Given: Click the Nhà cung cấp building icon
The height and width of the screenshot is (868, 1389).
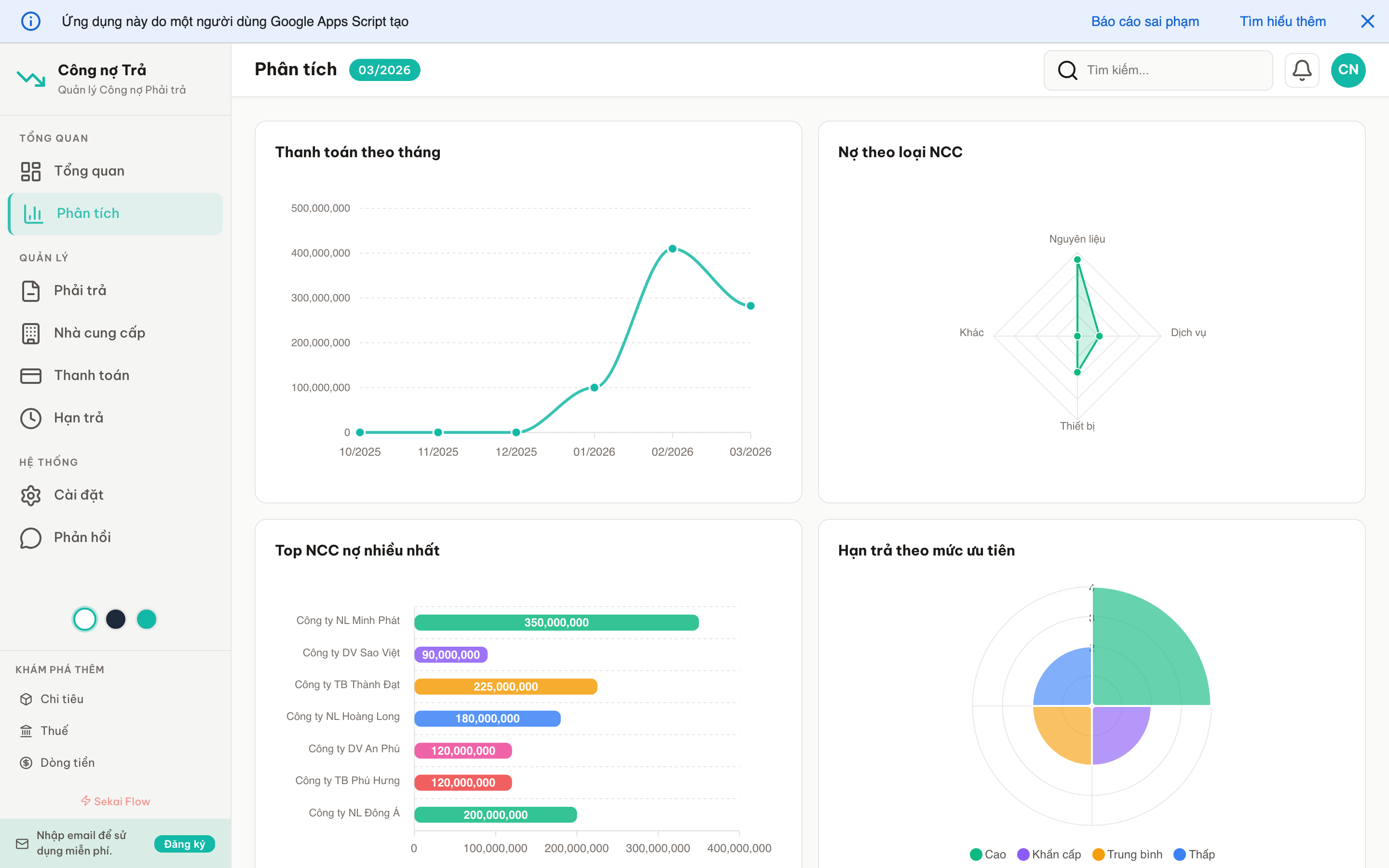Looking at the screenshot, I should pyautogui.click(x=30, y=333).
